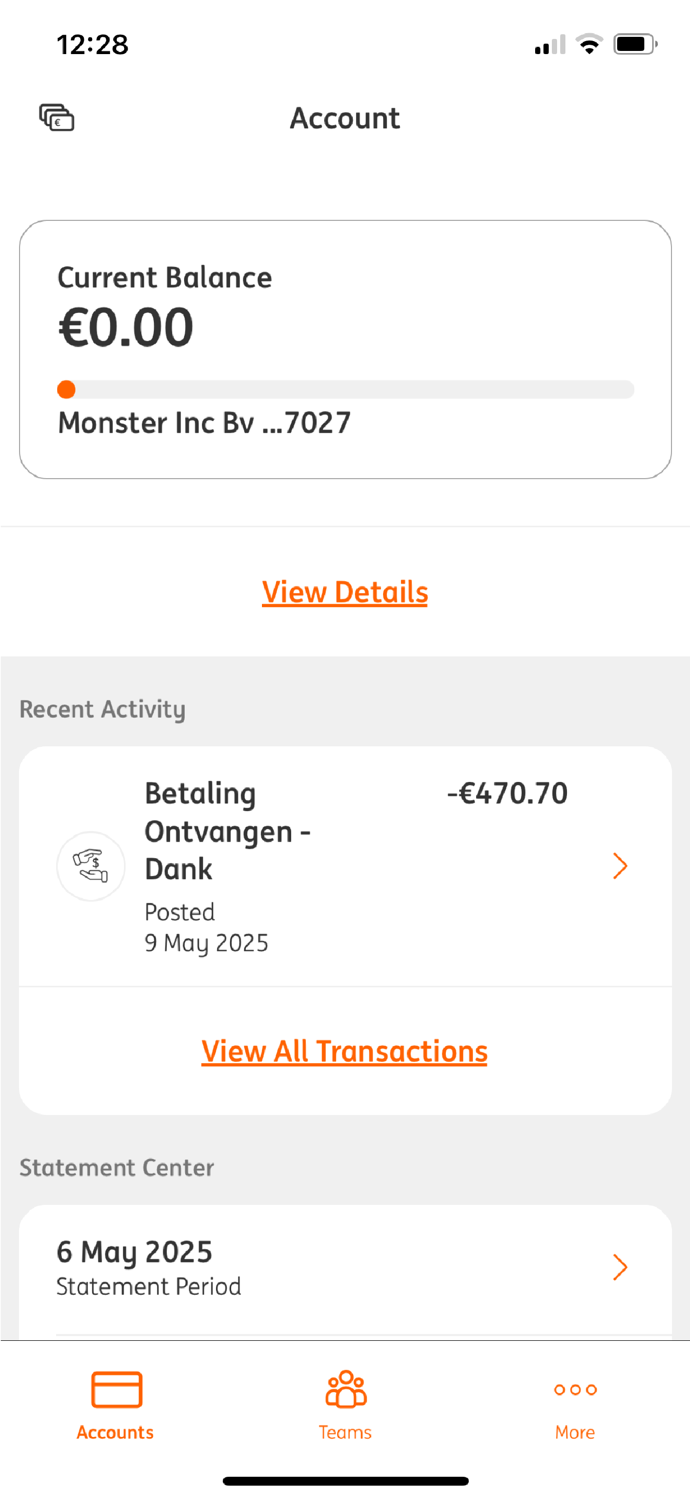Open the Wi-Fi status indicator
Image resolution: width=690 pixels, height=1500 pixels.
[588, 44]
